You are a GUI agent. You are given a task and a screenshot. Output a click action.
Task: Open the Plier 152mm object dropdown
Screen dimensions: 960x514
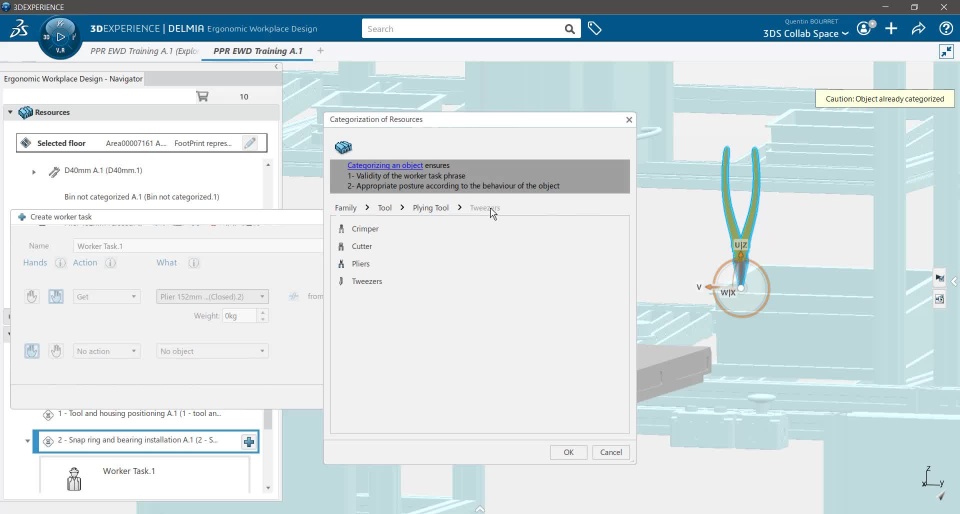pyautogui.click(x=212, y=297)
